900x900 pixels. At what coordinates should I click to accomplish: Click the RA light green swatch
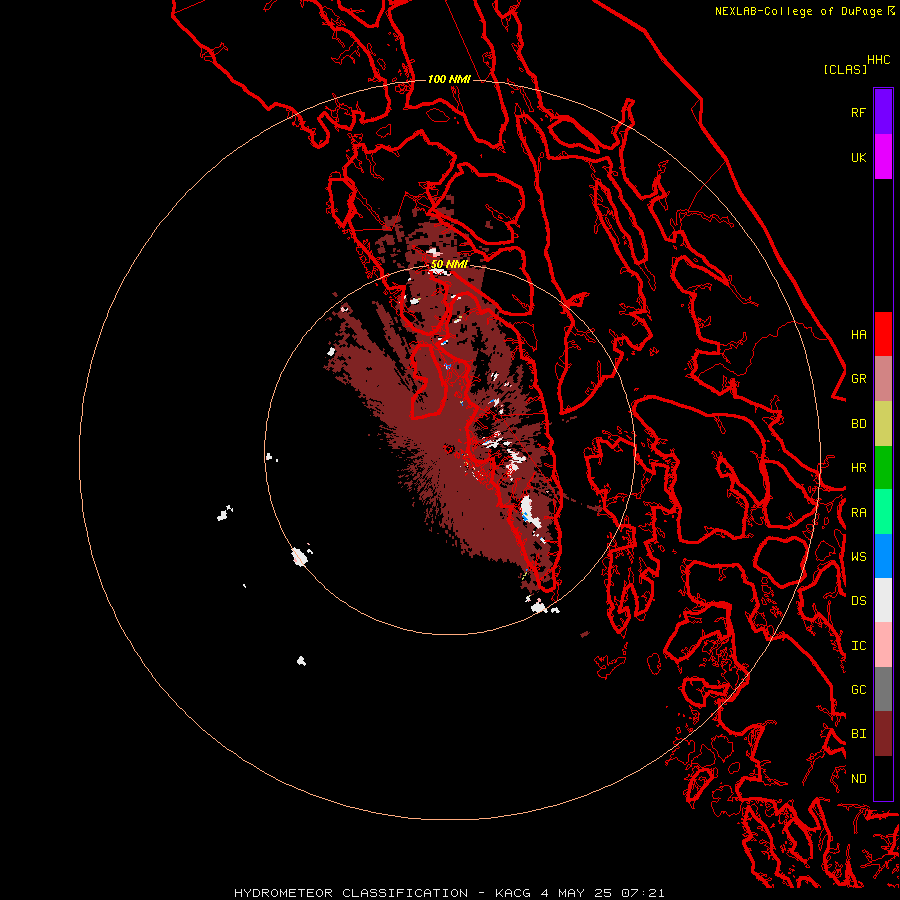[883, 512]
